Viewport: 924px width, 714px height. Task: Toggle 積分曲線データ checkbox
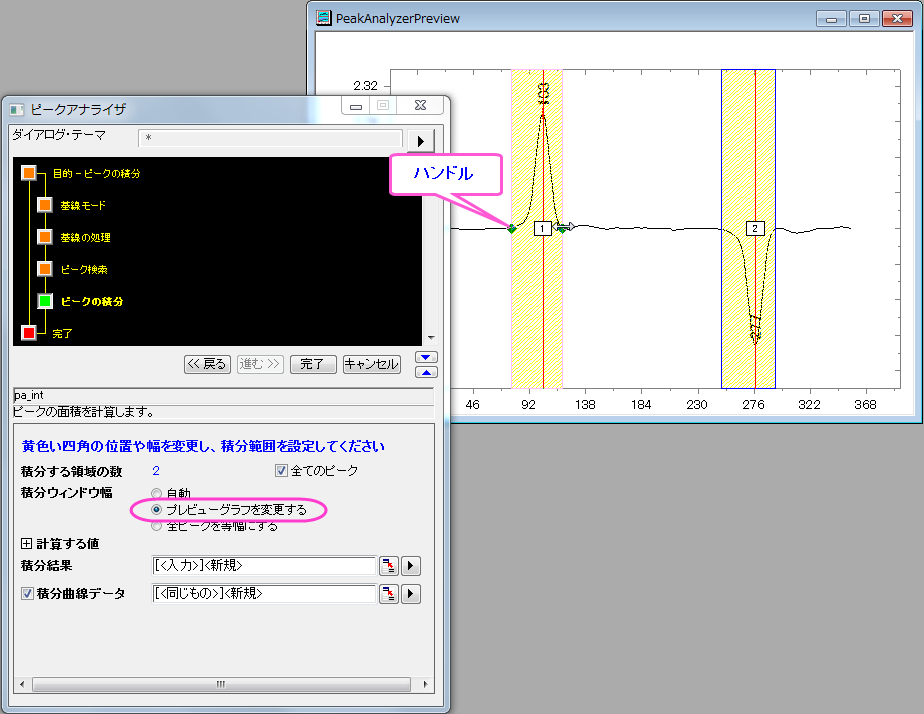(27, 593)
